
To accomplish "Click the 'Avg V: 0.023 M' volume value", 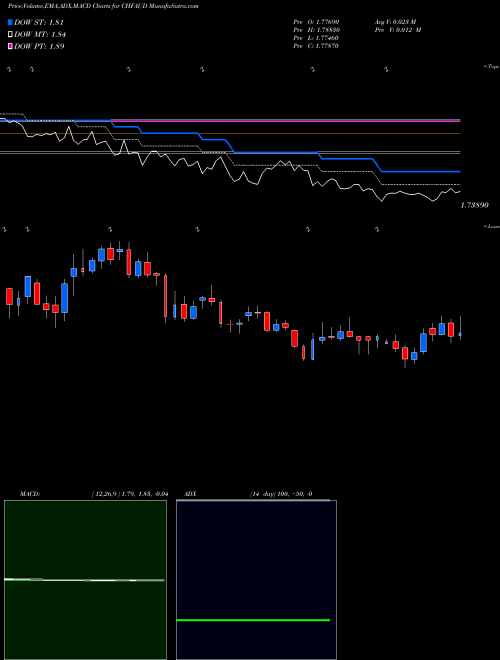I will [x=395, y=21].
